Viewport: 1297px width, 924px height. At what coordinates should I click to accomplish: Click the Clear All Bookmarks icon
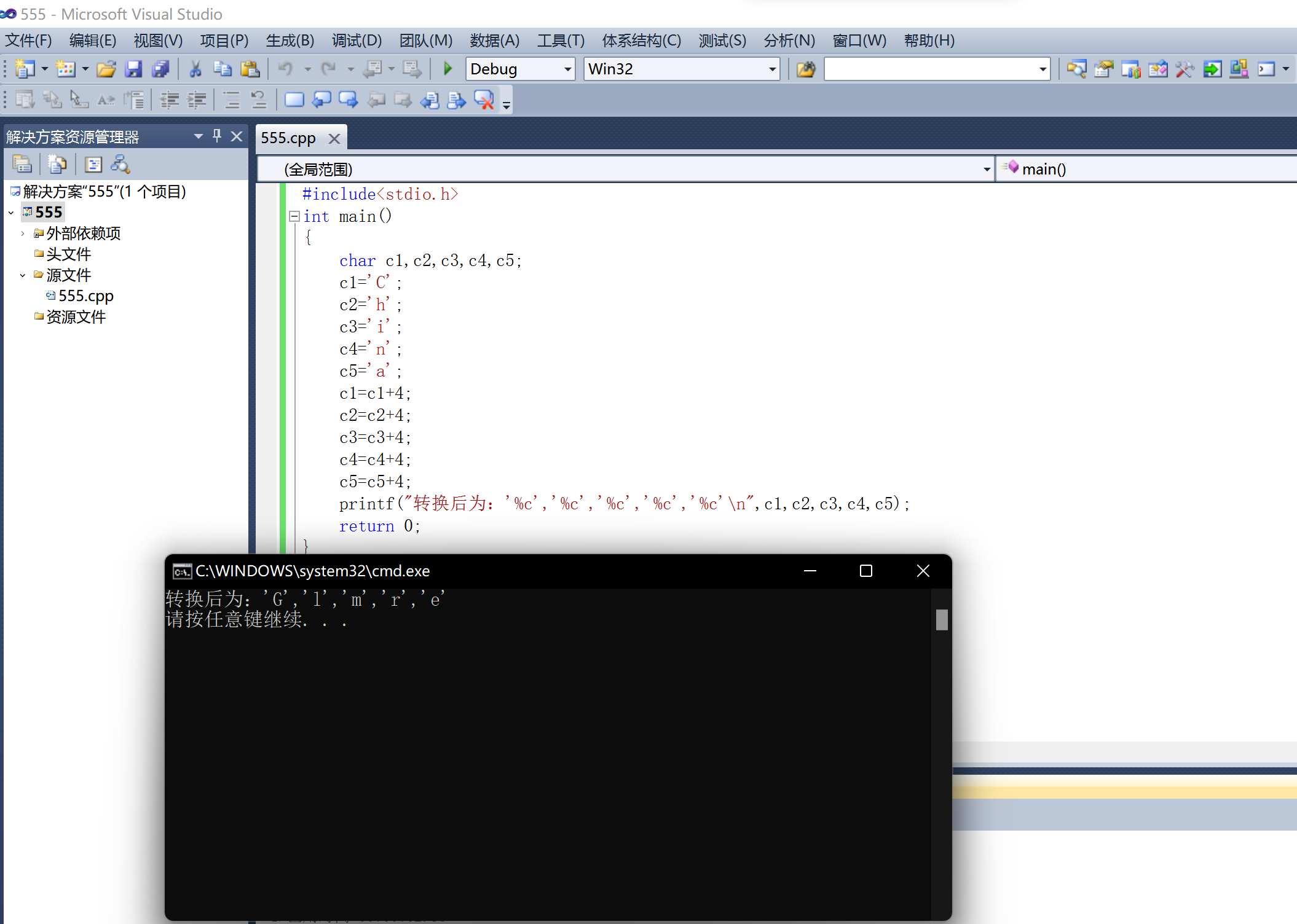tap(484, 100)
